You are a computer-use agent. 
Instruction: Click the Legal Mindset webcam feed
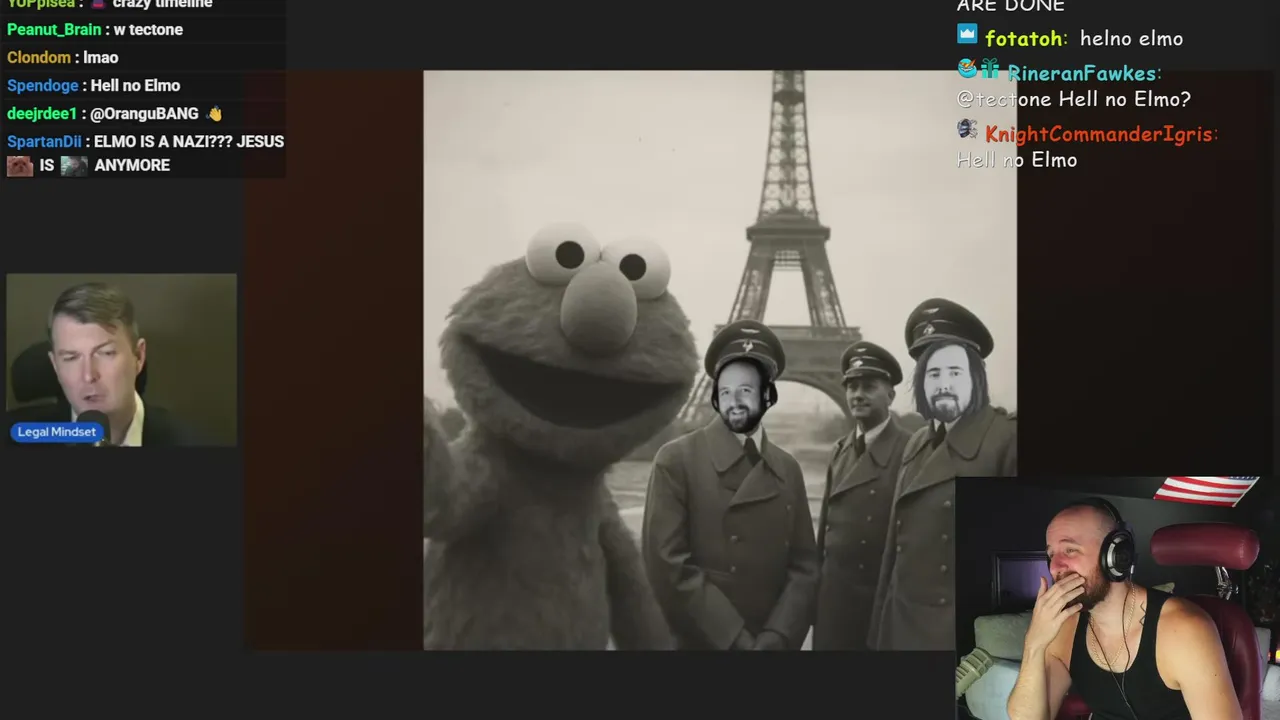click(x=122, y=359)
